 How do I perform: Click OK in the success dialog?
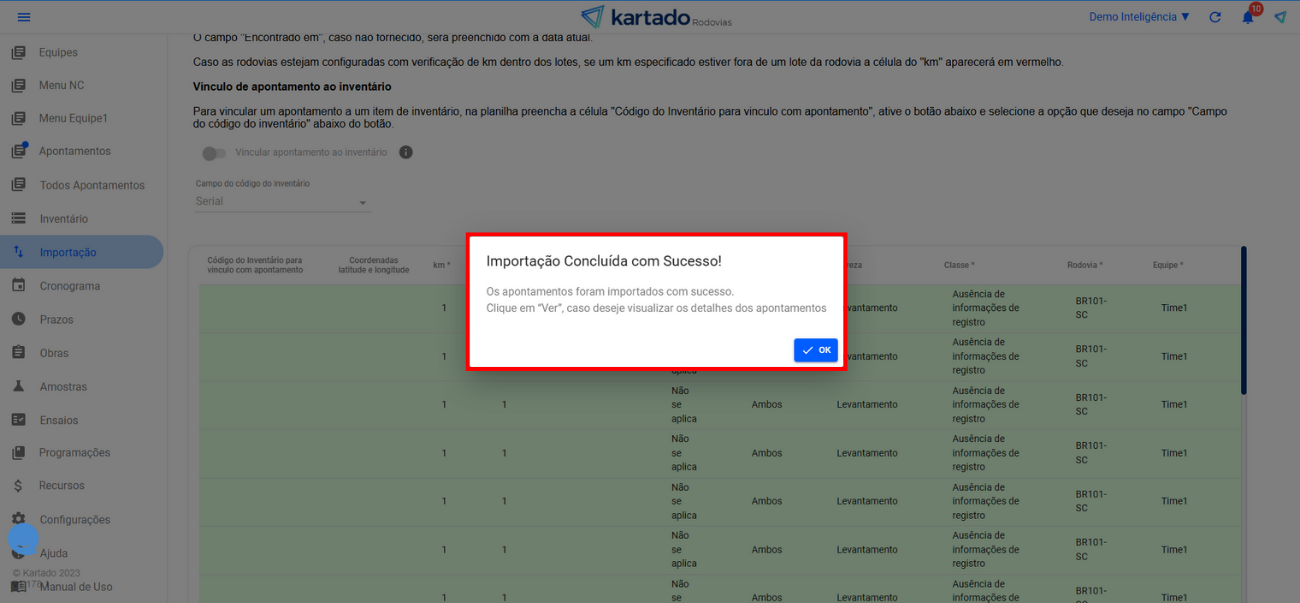[815, 350]
